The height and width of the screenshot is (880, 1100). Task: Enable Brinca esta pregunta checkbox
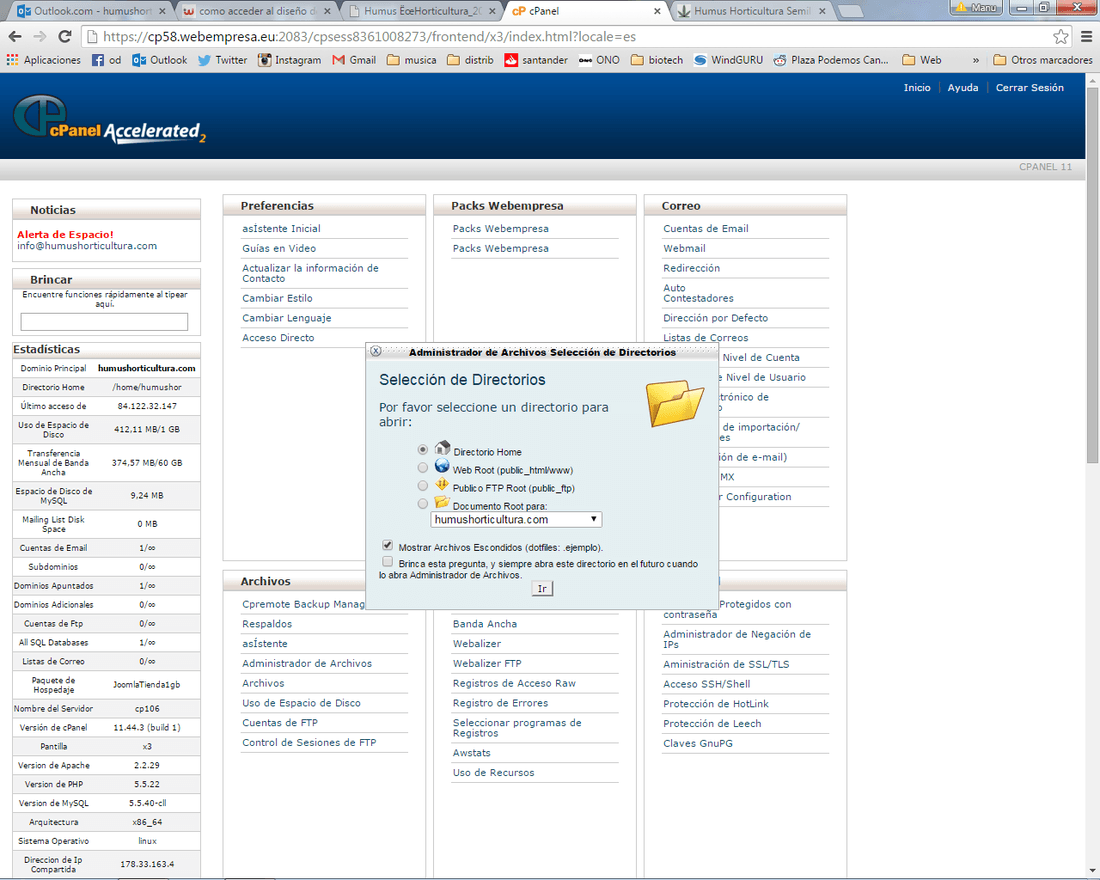click(387, 561)
